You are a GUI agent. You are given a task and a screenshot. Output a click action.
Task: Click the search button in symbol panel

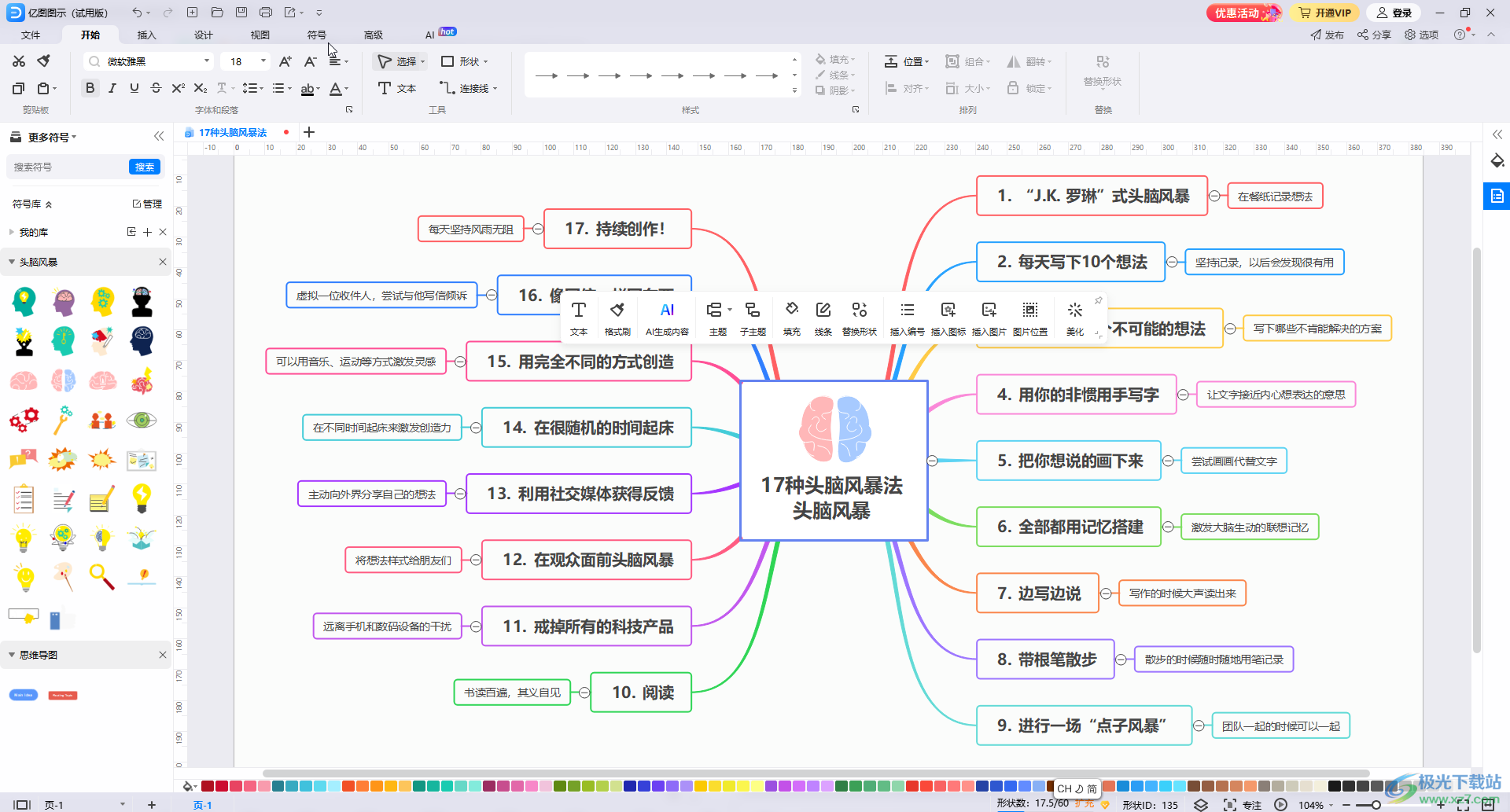tap(145, 167)
